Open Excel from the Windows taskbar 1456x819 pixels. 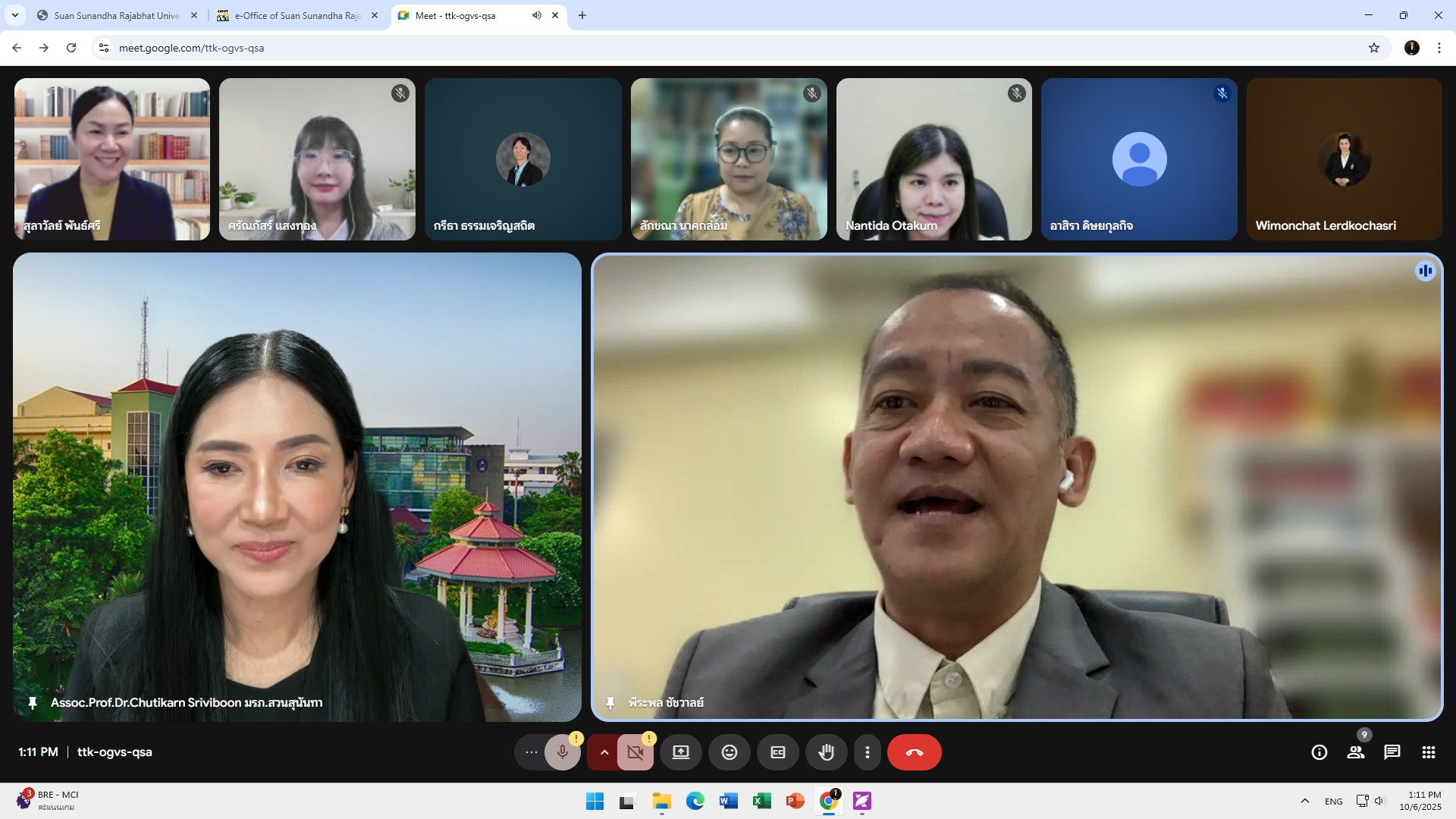(761, 801)
